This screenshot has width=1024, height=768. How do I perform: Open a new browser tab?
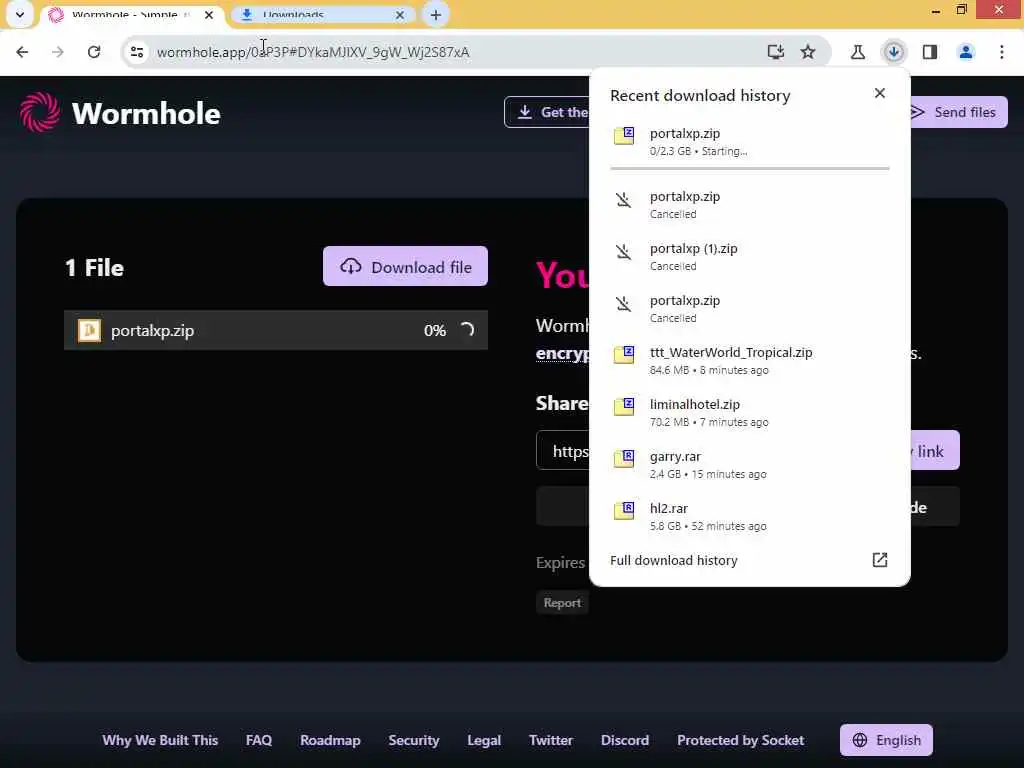[x=436, y=14]
